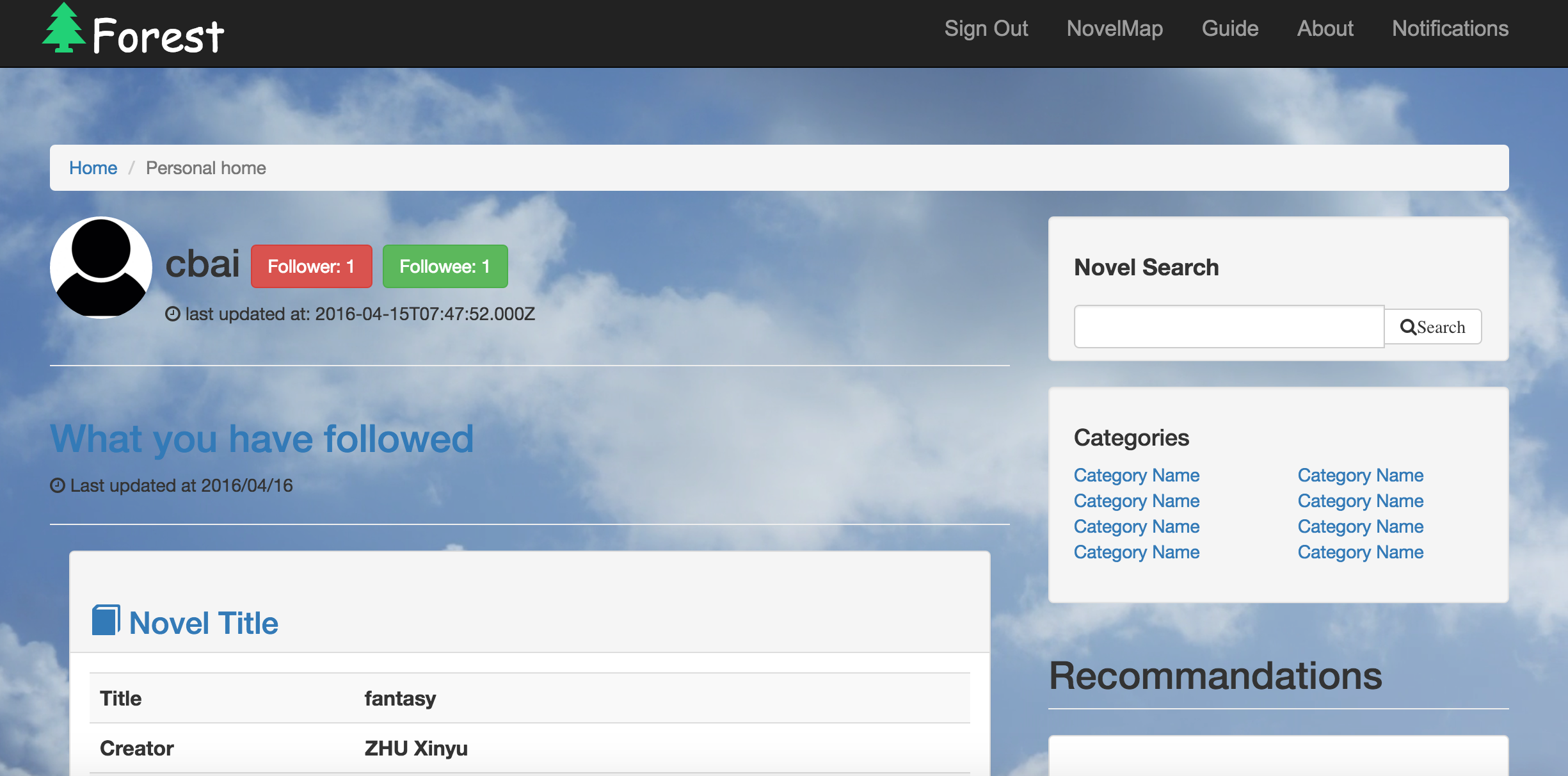Click the Home breadcrumb link
1568x776 pixels.
click(x=93, y=168)
